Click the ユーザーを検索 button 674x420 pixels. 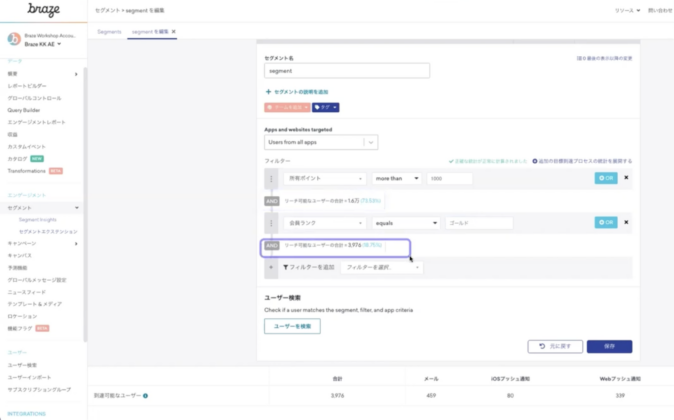pyautogui.click(x=292, y=327)
